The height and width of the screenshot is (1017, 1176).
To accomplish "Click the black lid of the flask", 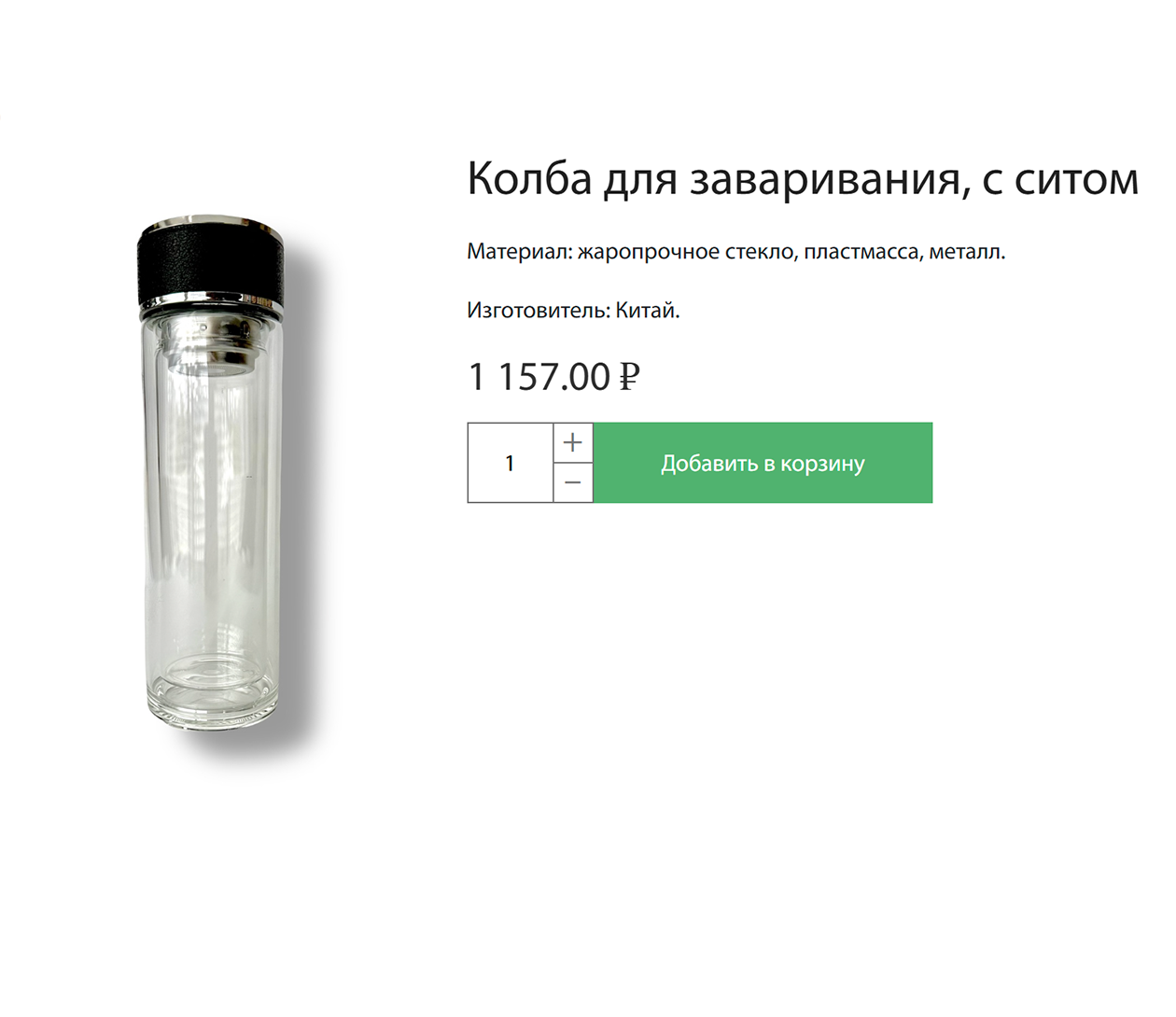I will point(210,261).
